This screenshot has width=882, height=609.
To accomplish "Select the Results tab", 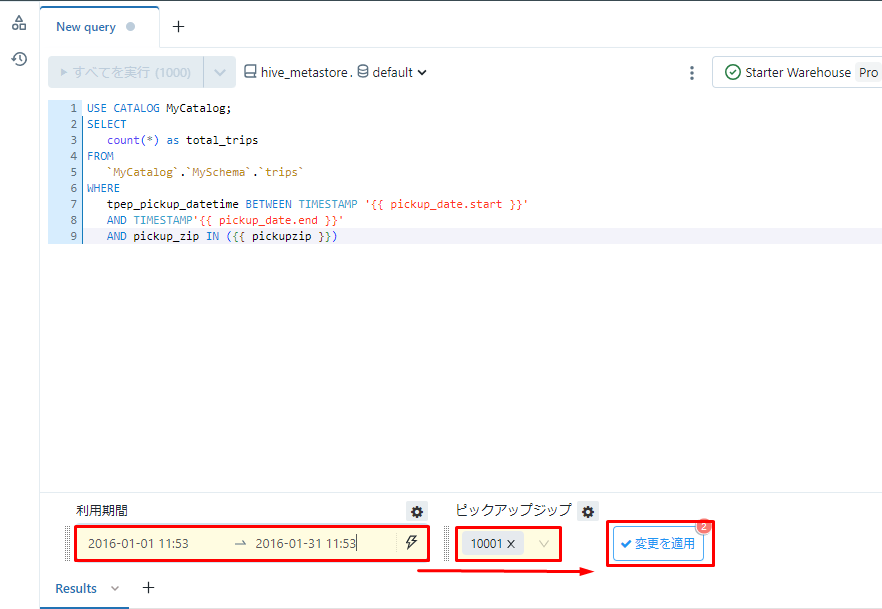I will pos(76,588).
